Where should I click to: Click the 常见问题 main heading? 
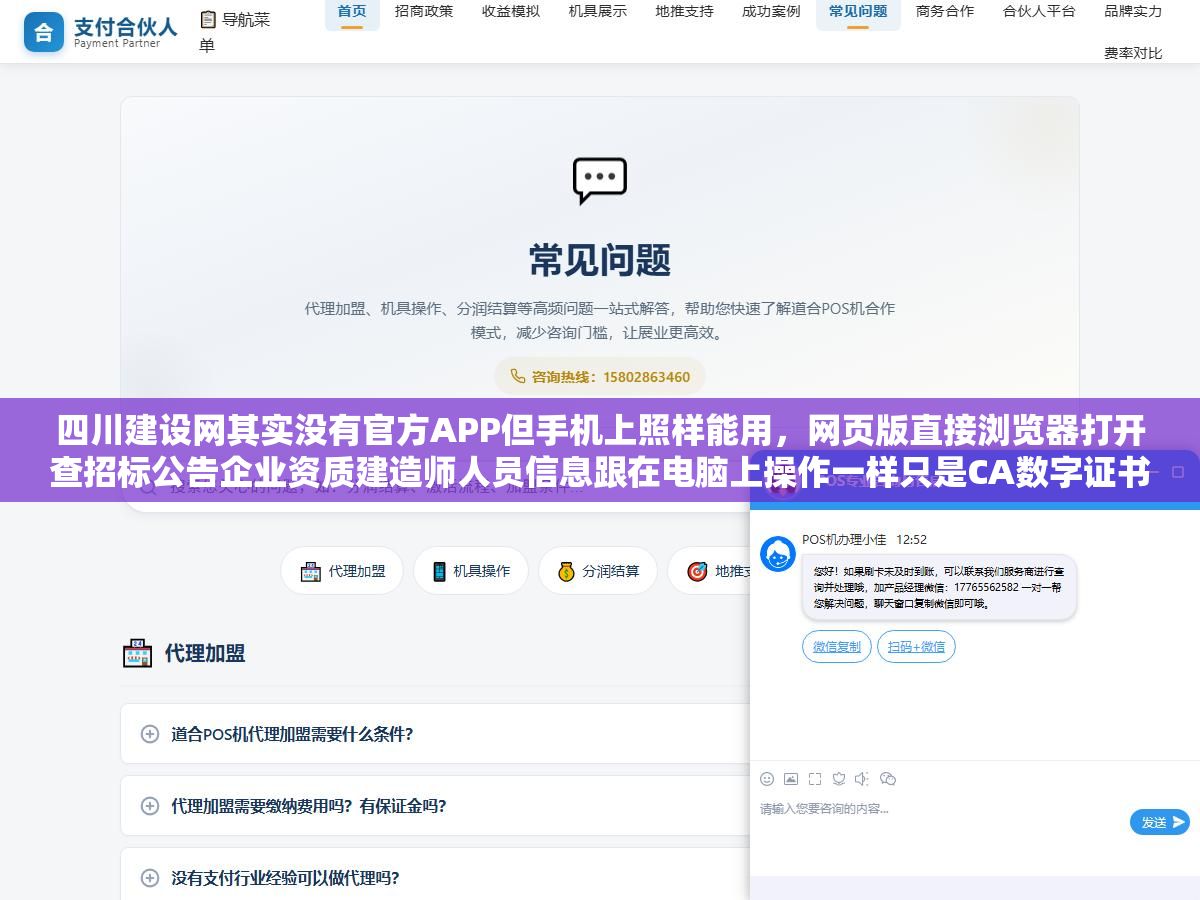tap(600, 260)
